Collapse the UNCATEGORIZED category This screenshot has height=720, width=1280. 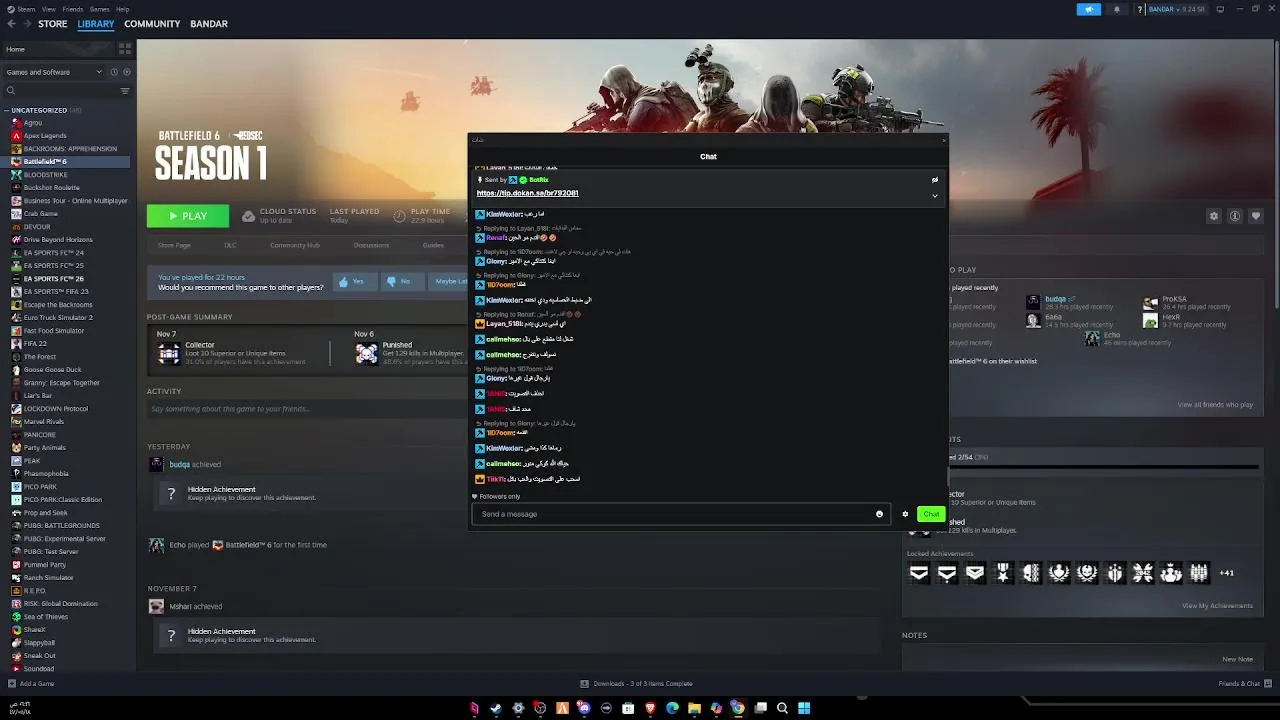[38, 110]
